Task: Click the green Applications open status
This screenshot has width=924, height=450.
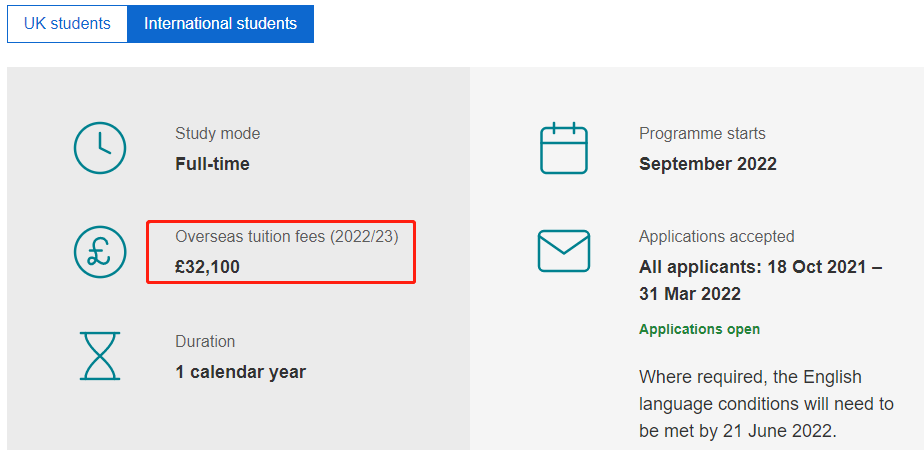Action: coord(699,329)
